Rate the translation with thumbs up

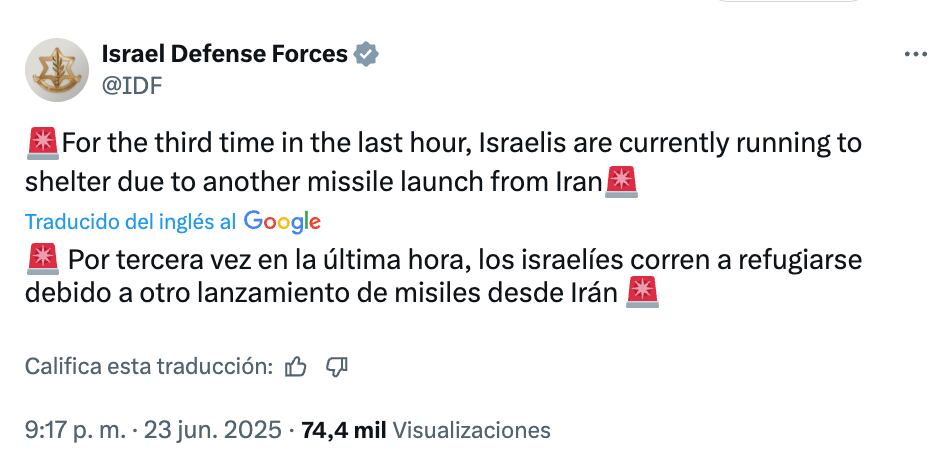295,367
